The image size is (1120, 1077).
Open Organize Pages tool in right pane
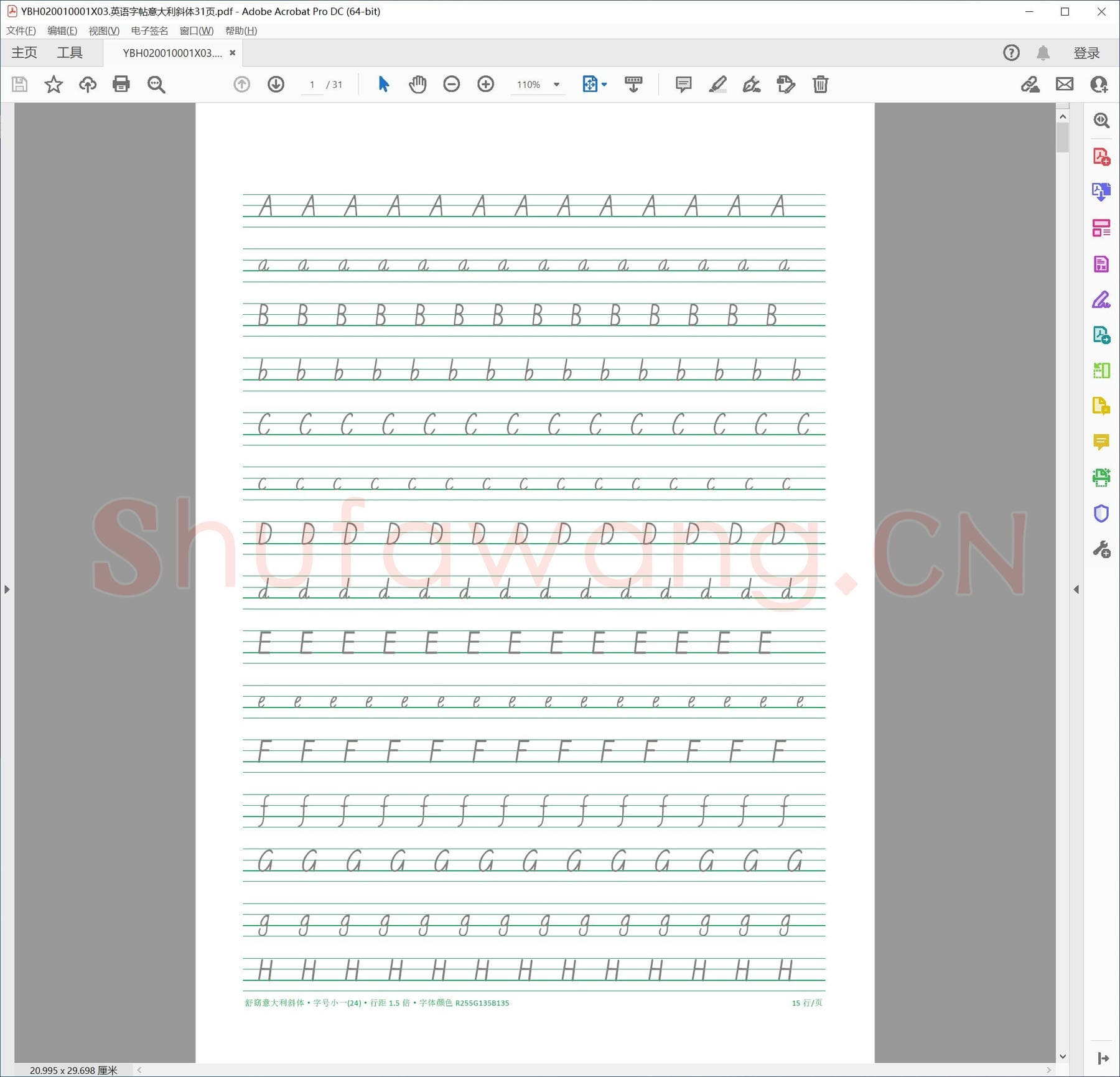pos(1101,371)
